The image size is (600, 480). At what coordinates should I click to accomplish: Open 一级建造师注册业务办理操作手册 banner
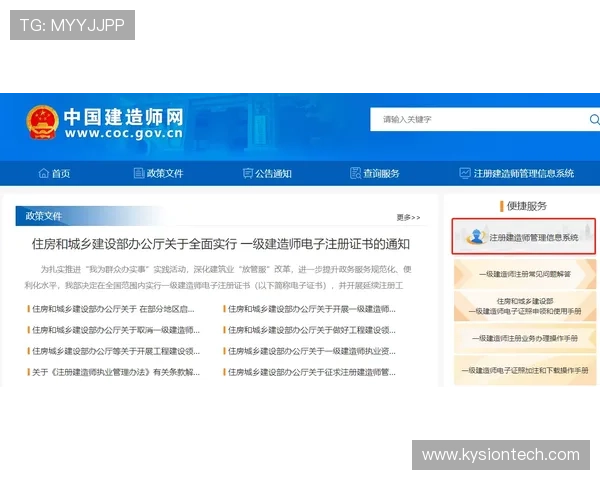525,338
